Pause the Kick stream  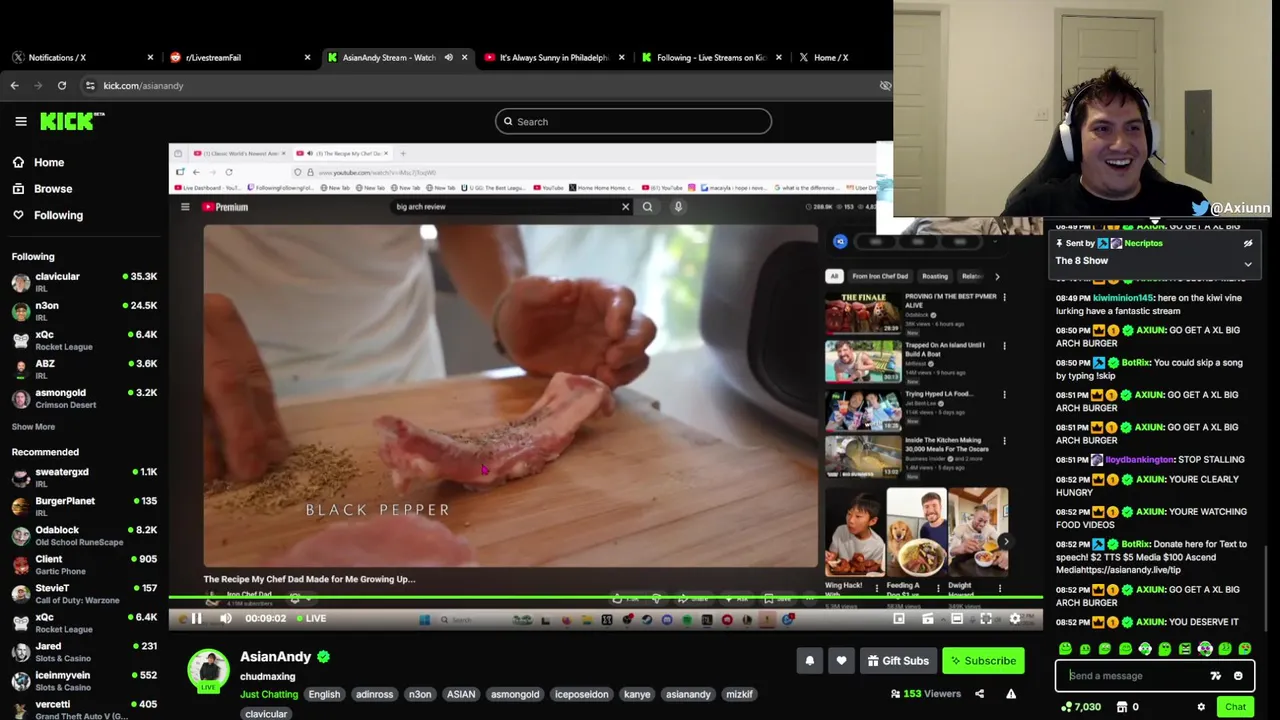point(196,619)
